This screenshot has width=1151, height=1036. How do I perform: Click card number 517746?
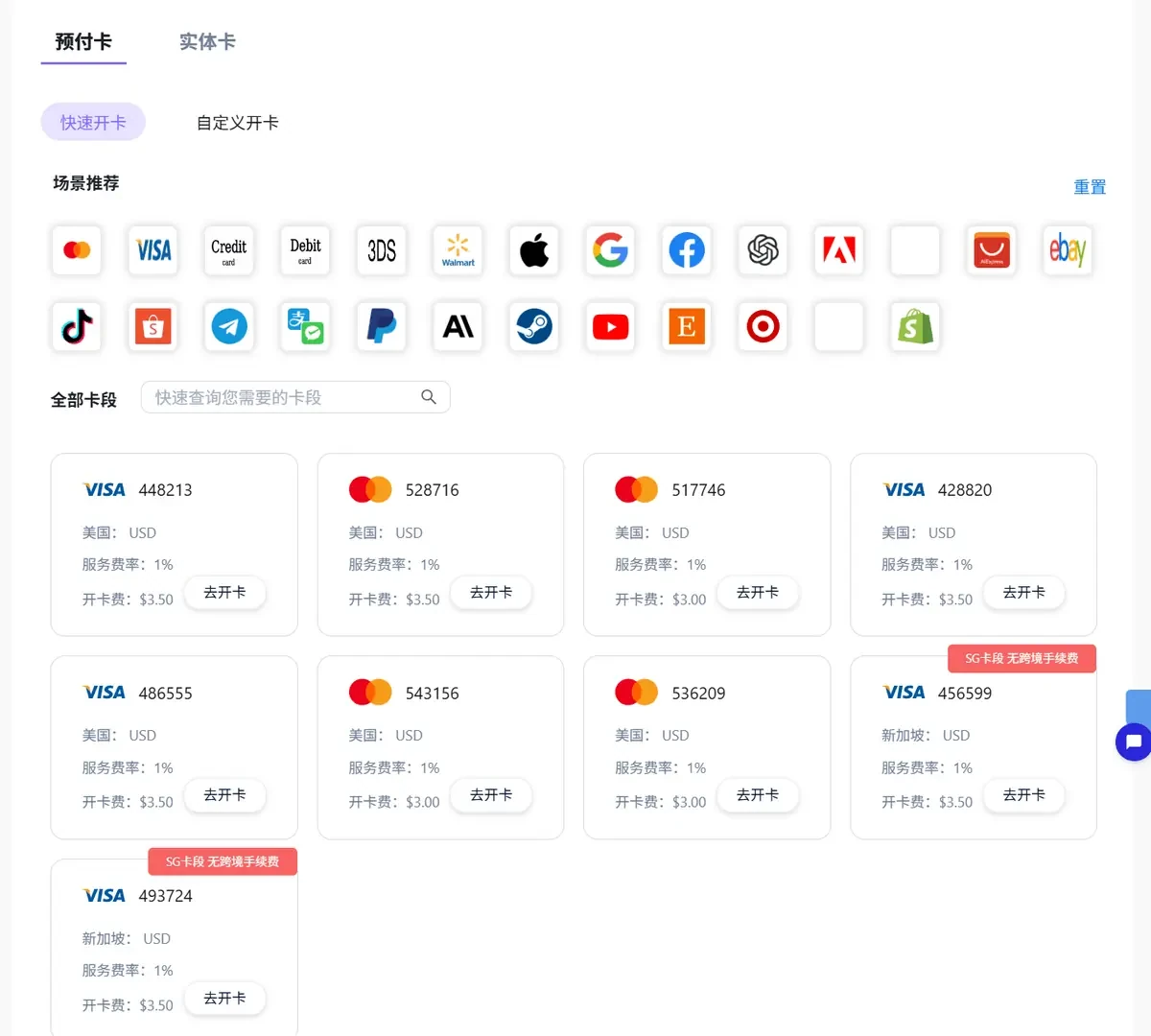[698, 490]
